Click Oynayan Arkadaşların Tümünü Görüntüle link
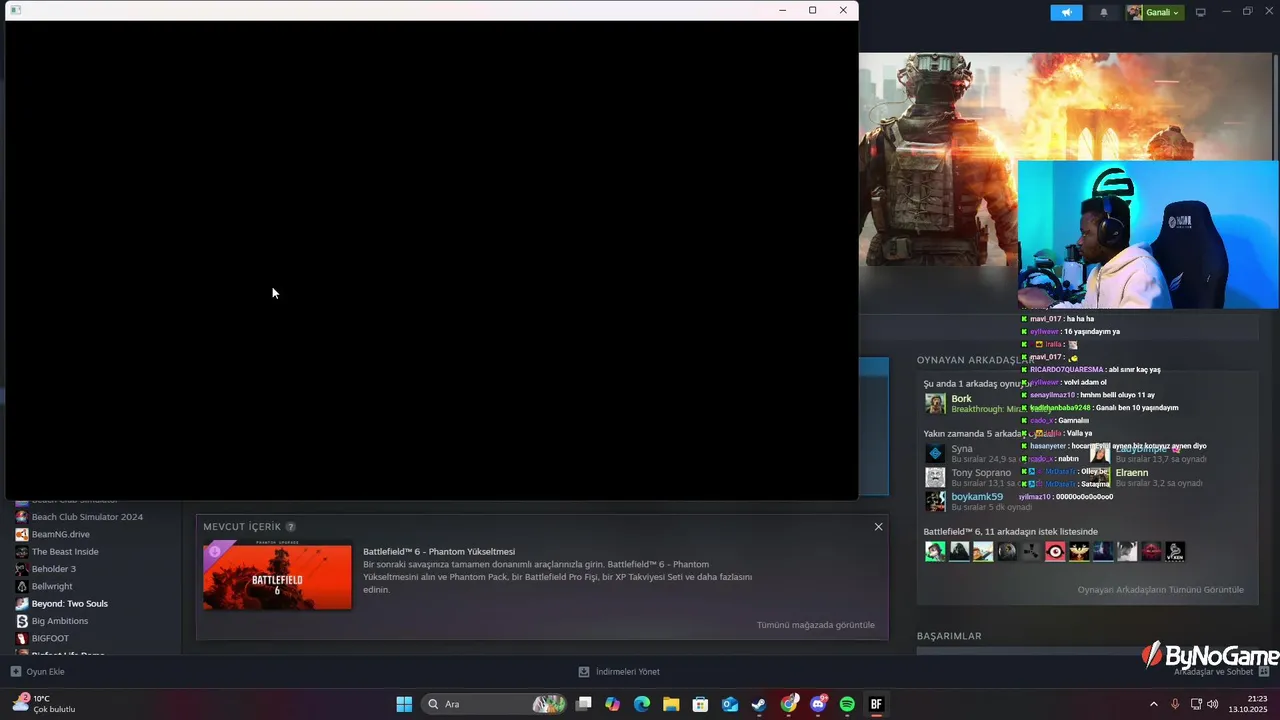The image size is (1280, 720). point(1161,590)
